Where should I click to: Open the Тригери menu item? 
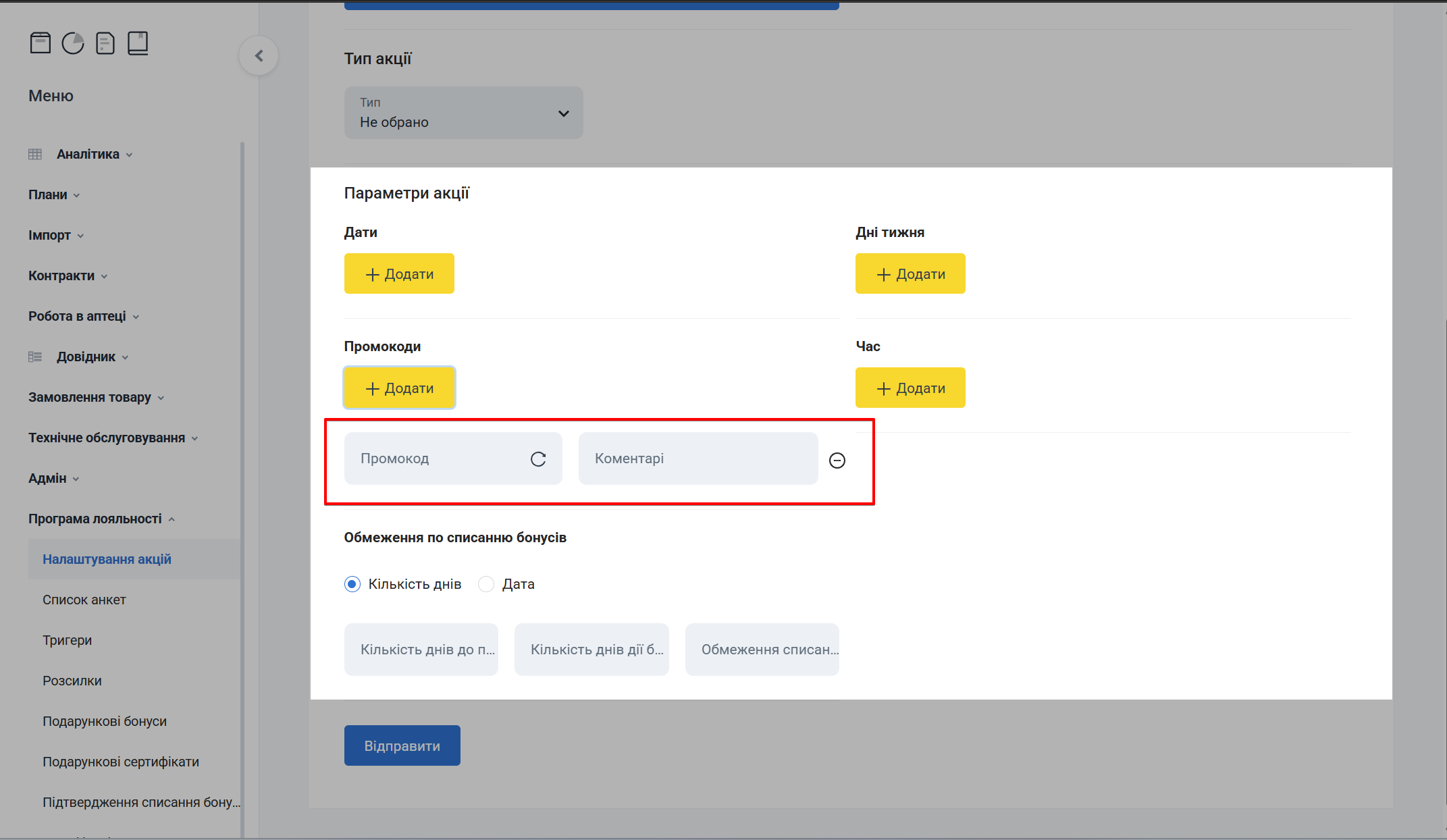[x=68, y=640]
